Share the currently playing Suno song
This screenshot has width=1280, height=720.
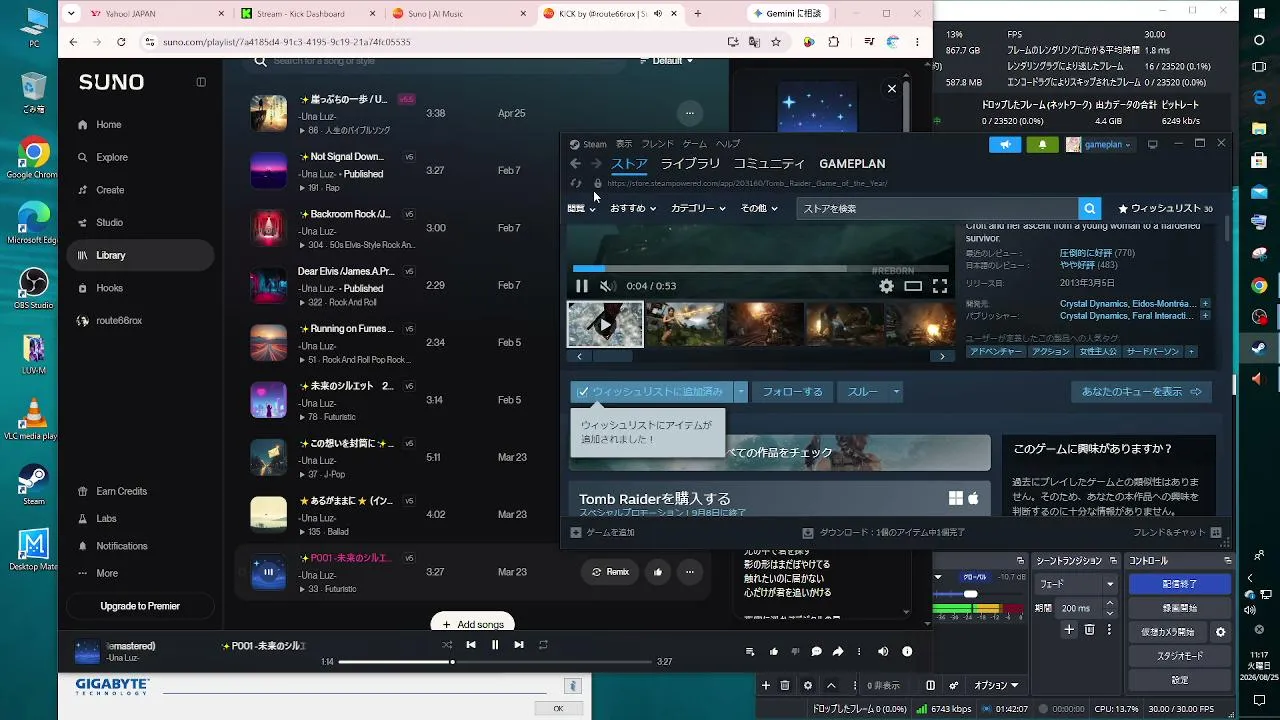coord(838,652)
